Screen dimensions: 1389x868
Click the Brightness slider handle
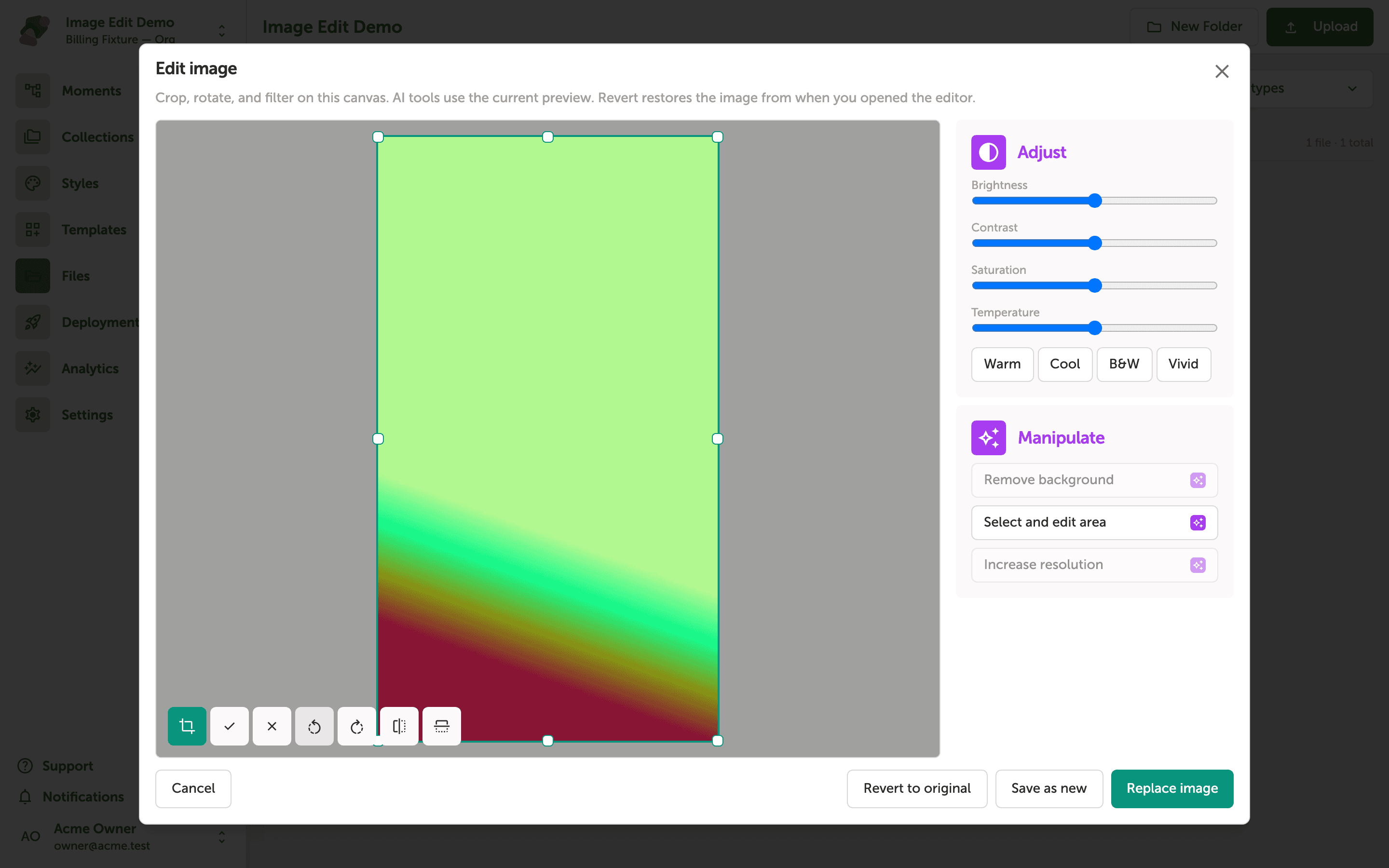pos(1094,200)
